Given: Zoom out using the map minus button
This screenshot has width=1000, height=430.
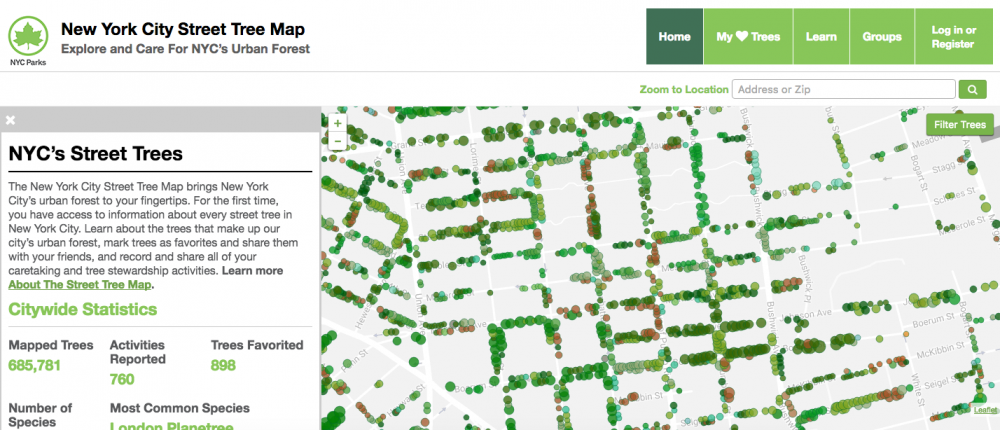Looking at the screenshot, I should tap(337, 142).
